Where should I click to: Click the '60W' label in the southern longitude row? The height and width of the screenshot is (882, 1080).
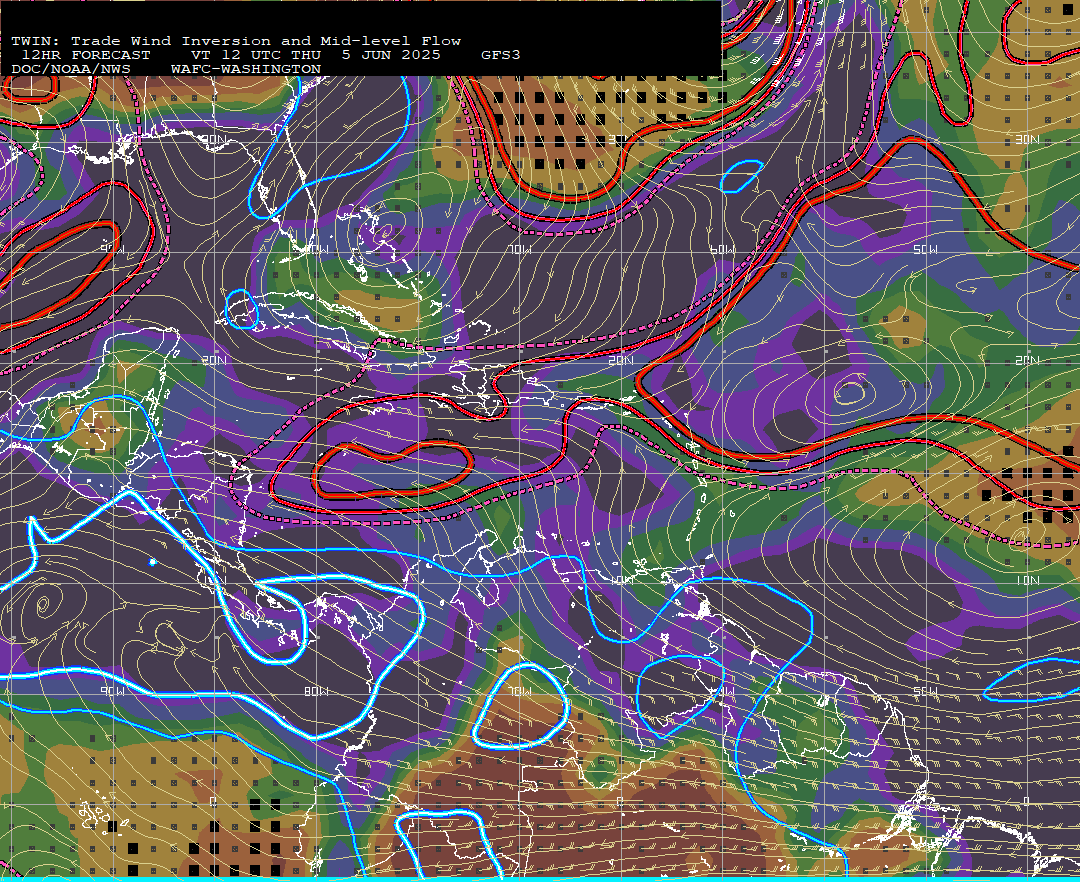pos(723,691)
